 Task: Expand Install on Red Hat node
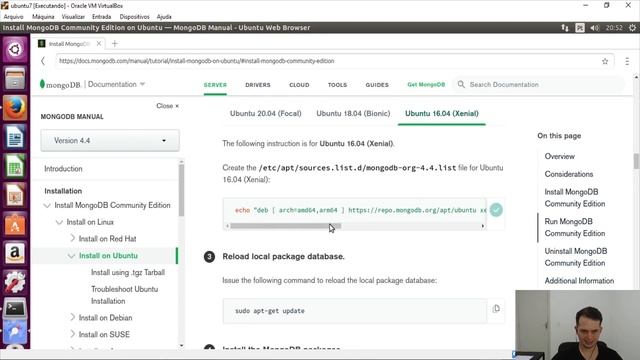point(73,238)
